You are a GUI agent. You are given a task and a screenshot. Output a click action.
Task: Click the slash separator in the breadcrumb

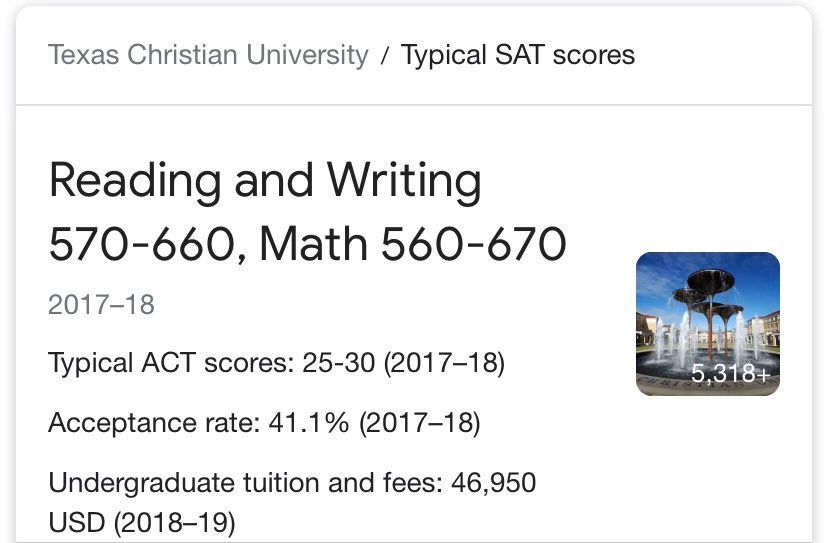[385, 54]
